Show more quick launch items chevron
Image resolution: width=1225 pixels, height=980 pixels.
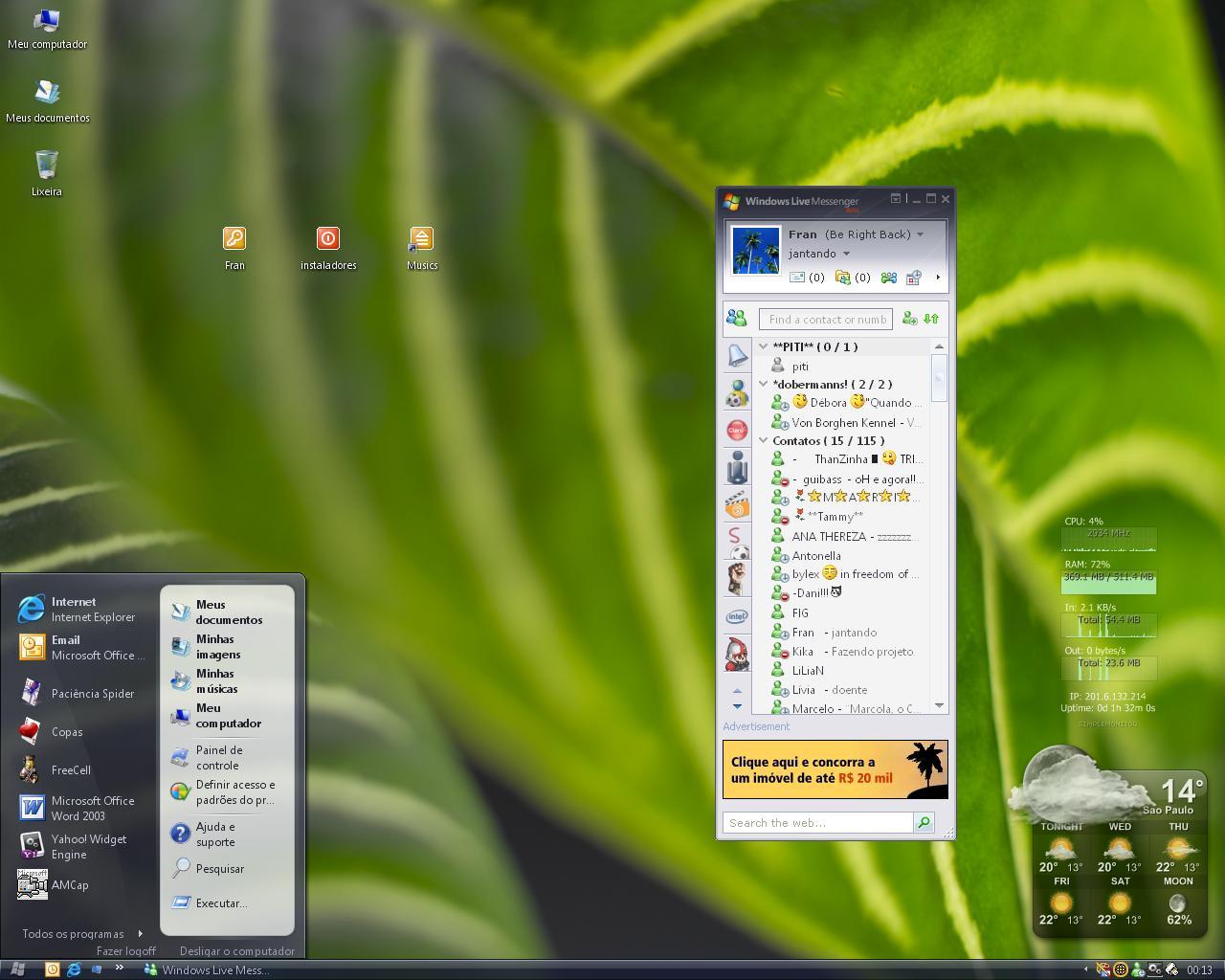(x=120, y=969)
